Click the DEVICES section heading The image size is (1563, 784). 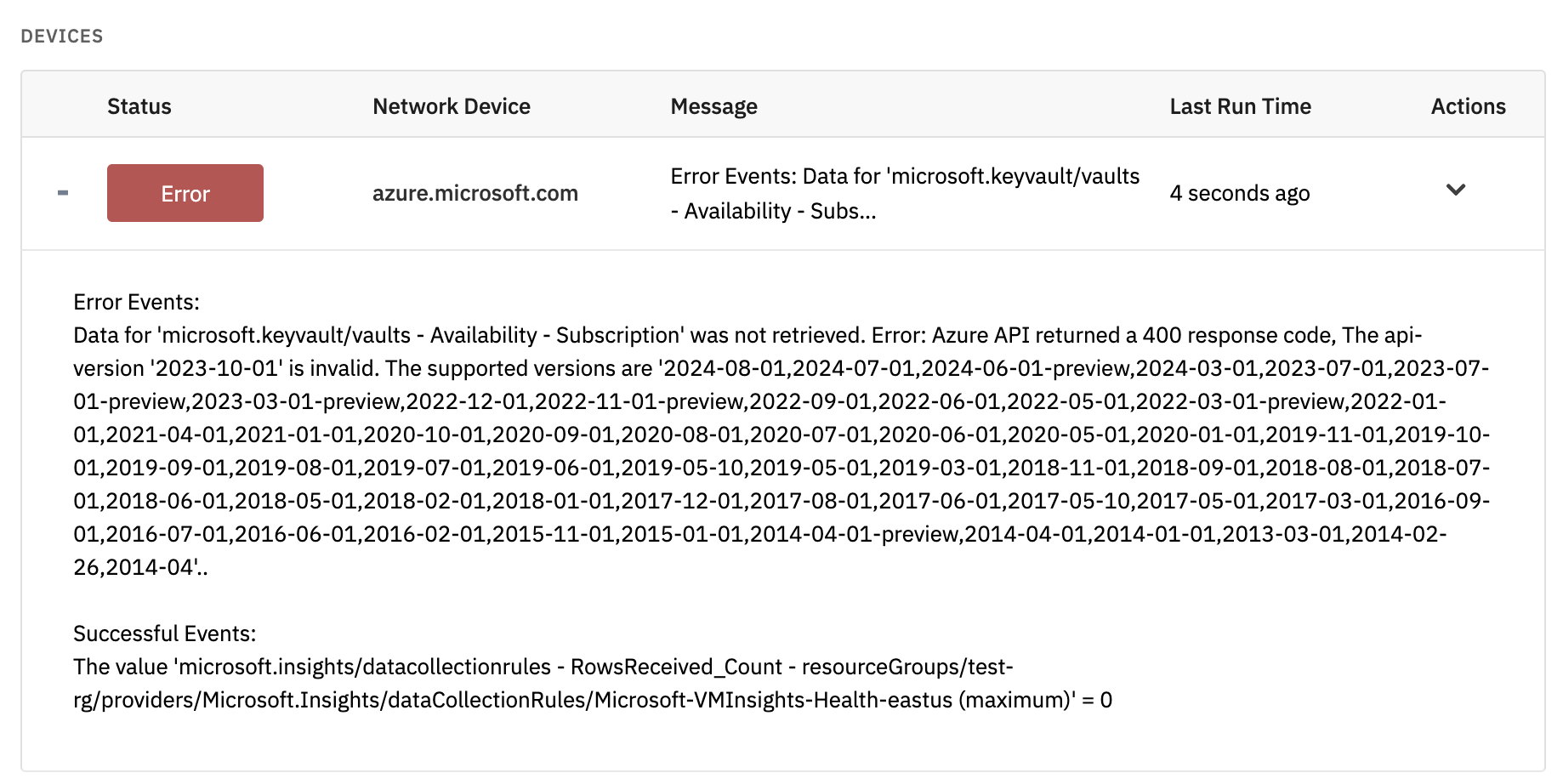tap(62, 36)
